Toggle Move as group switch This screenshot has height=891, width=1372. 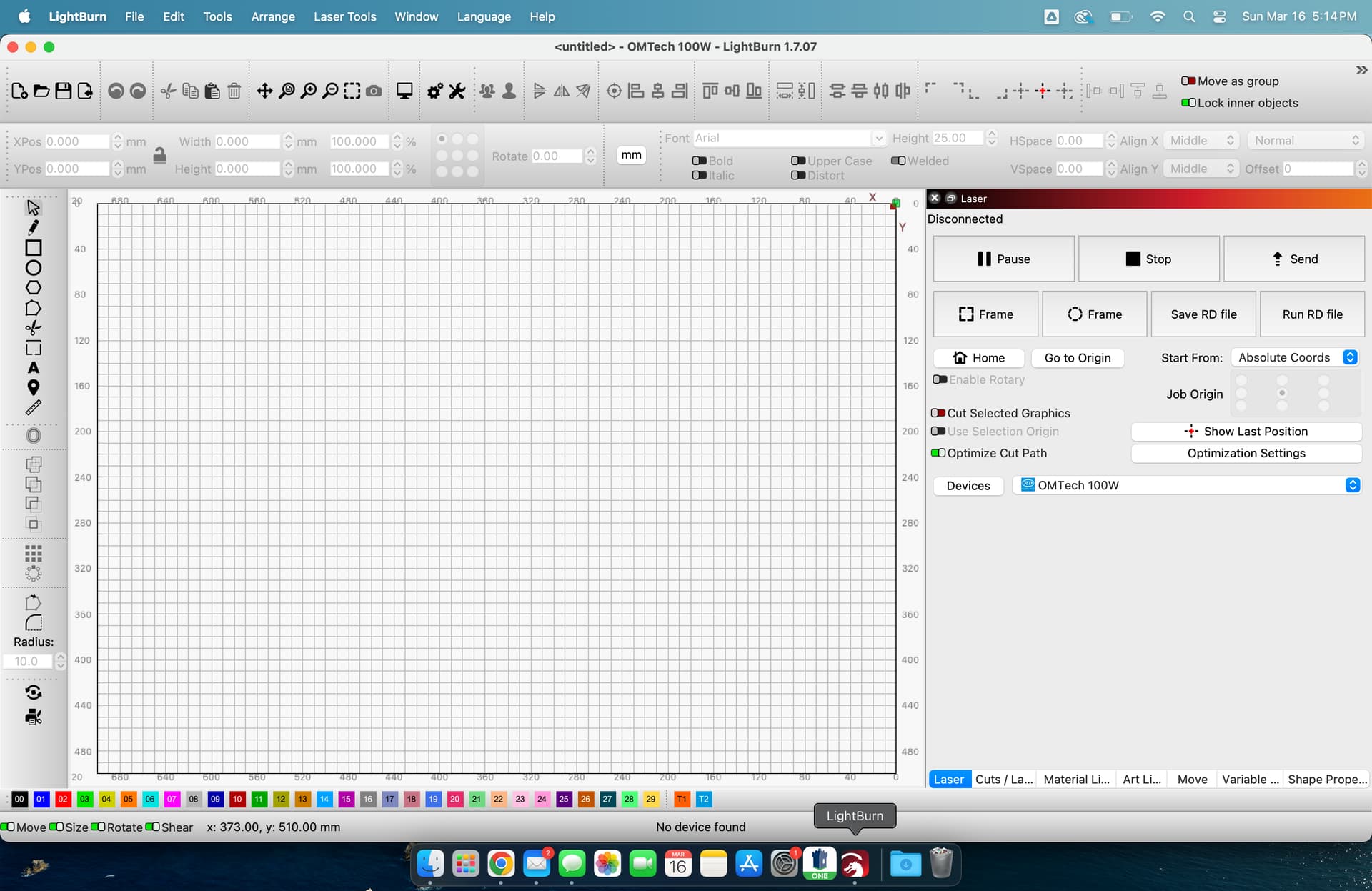[1188, 81]
